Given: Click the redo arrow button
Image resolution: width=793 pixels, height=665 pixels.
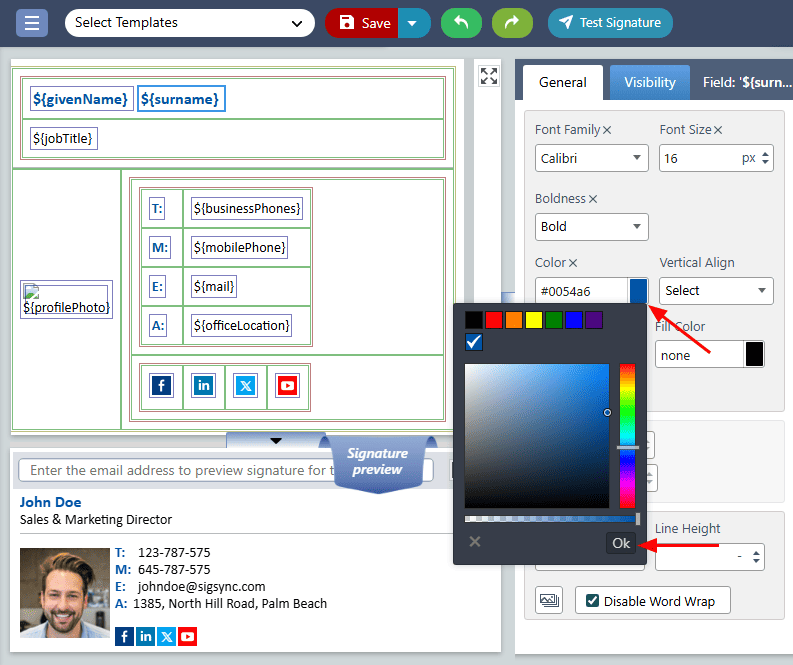Looking at the screenshot, I should coord(512,22).
